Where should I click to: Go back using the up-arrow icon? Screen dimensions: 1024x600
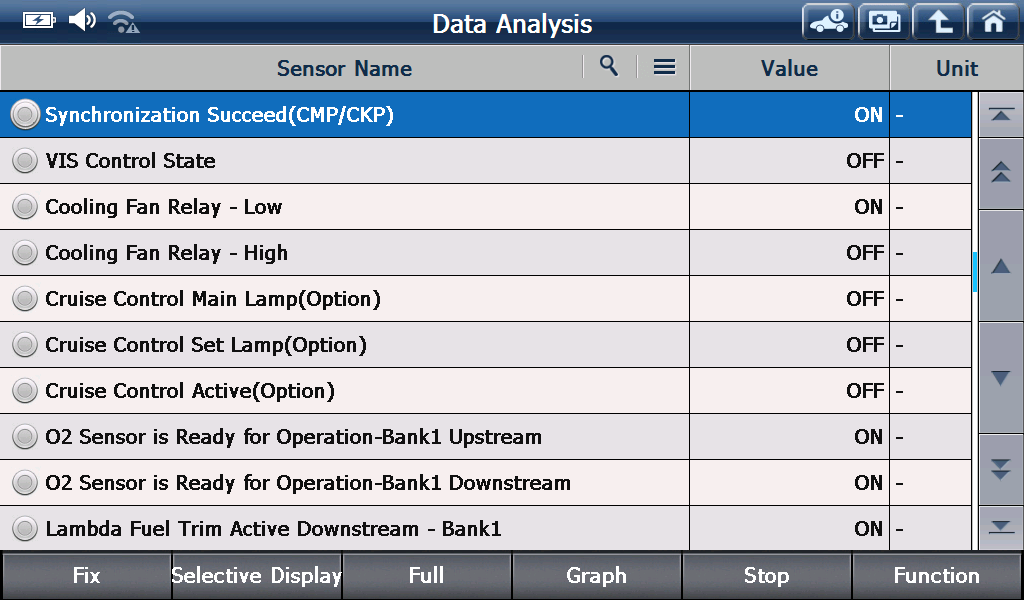click(x=938, y=22)
